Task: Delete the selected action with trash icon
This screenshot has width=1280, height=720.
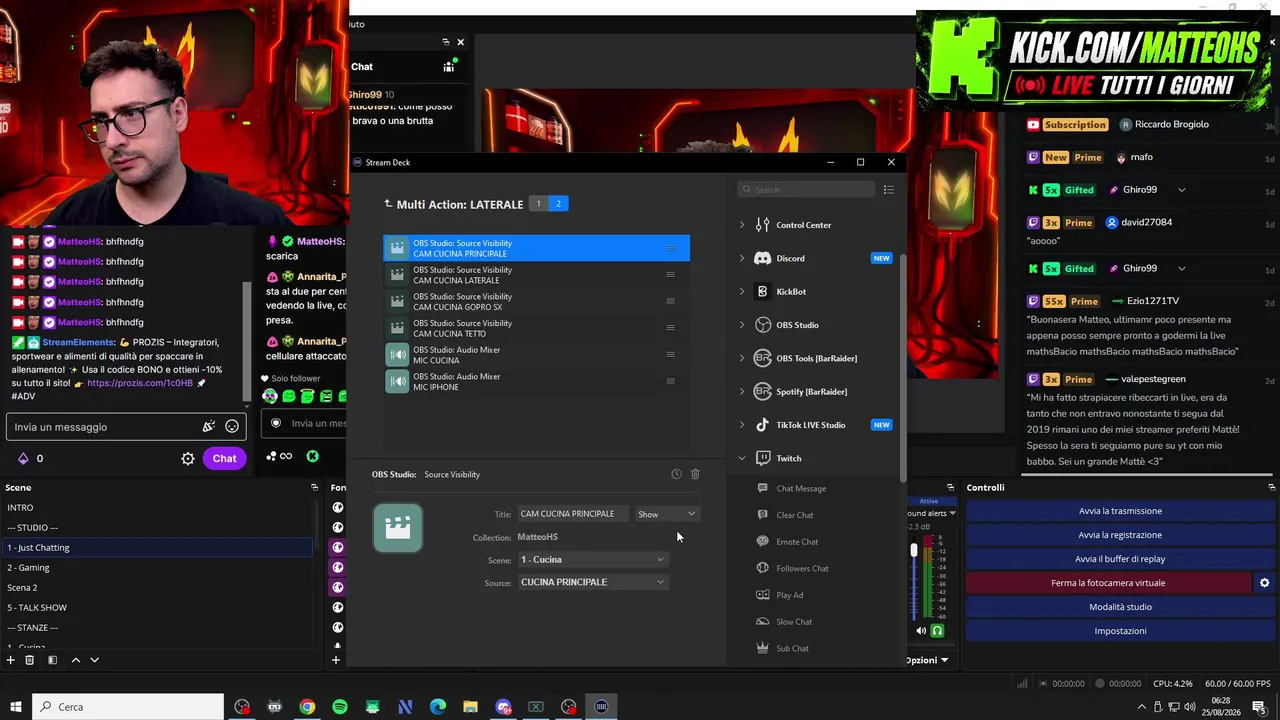Action: (x=695, y=474)
